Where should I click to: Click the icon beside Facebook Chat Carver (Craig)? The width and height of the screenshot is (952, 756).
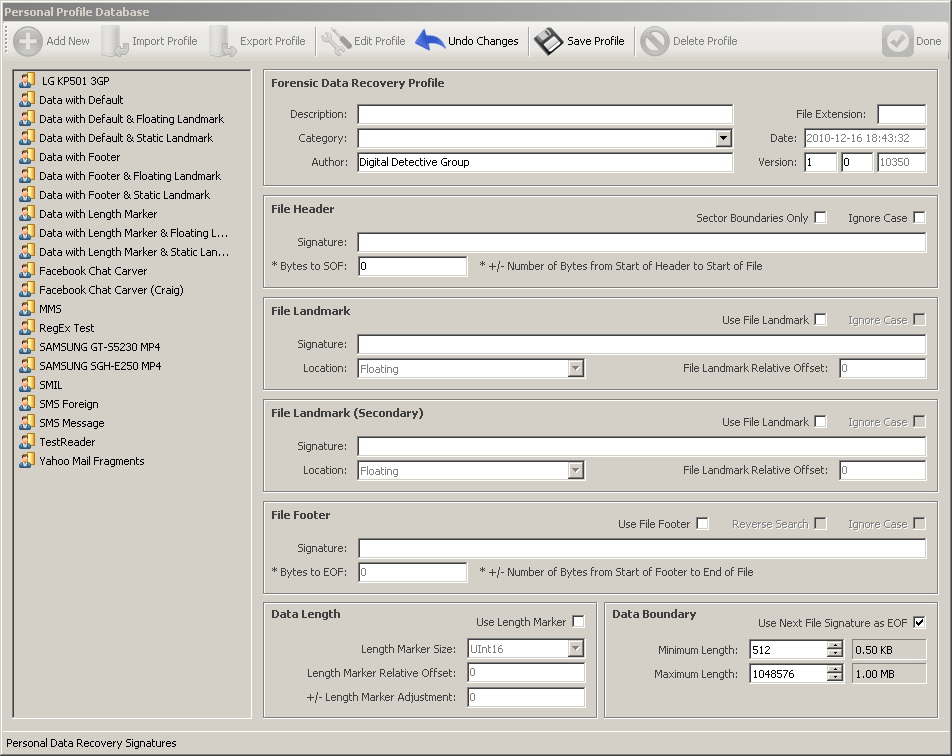tap(27, 289)
